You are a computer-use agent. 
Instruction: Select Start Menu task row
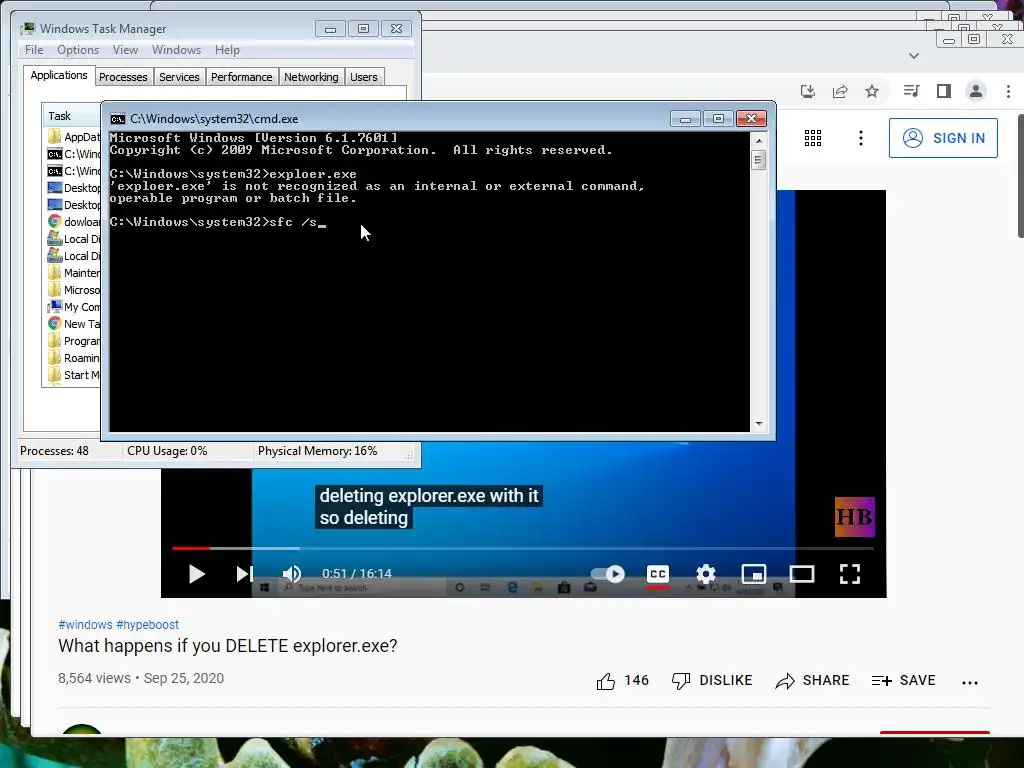pyautogui.click(x=74, y=375)
